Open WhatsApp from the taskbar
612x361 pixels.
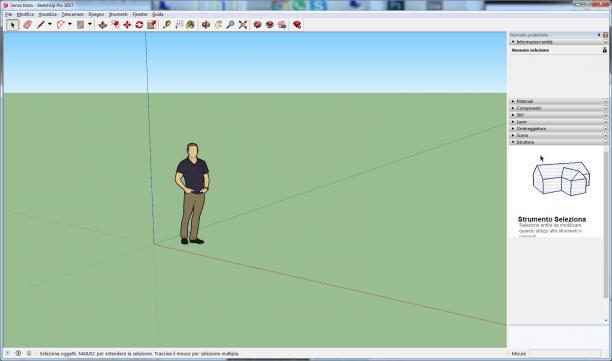[299, 5]
